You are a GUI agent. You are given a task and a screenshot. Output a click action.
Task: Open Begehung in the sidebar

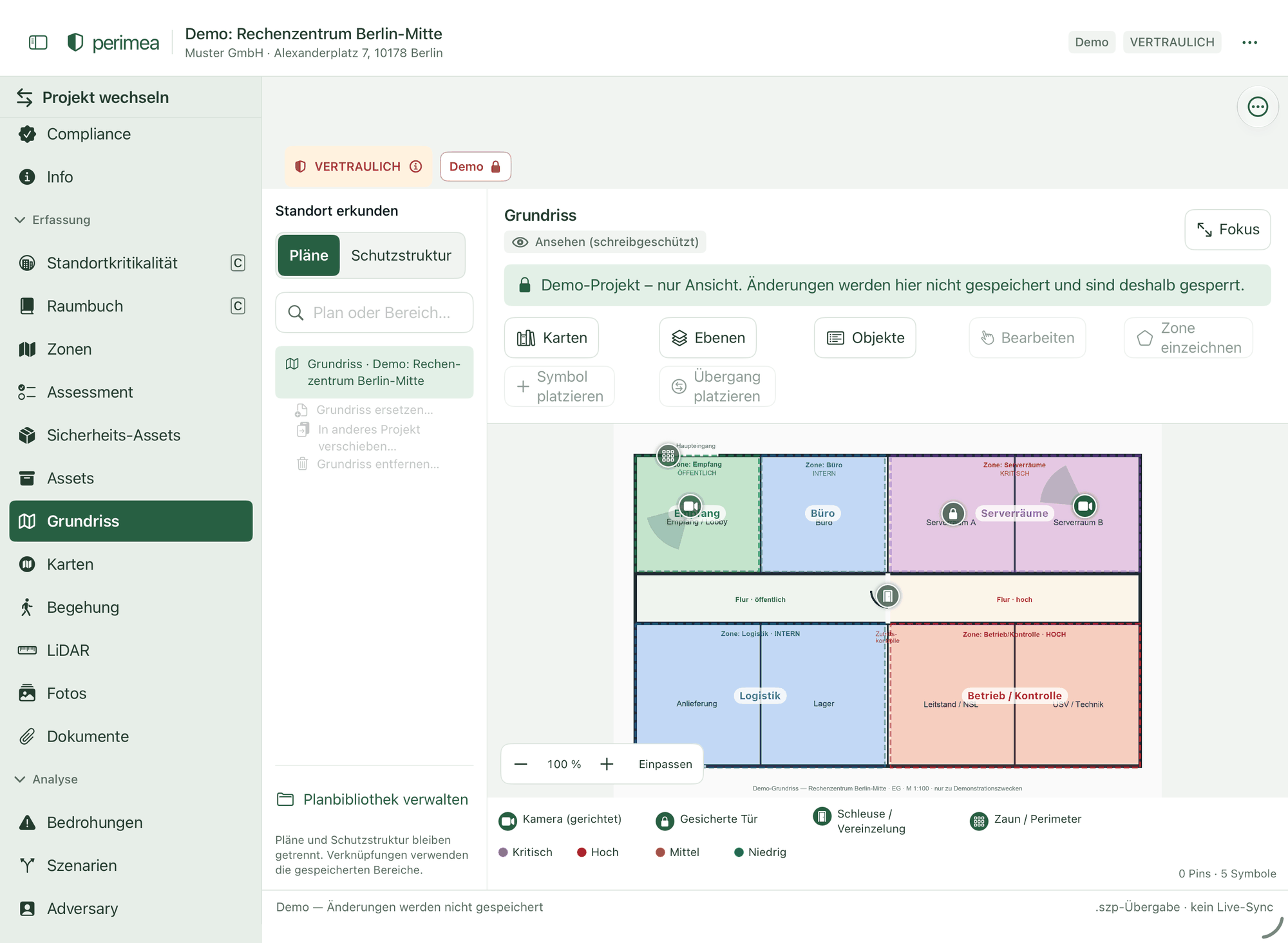131,608
